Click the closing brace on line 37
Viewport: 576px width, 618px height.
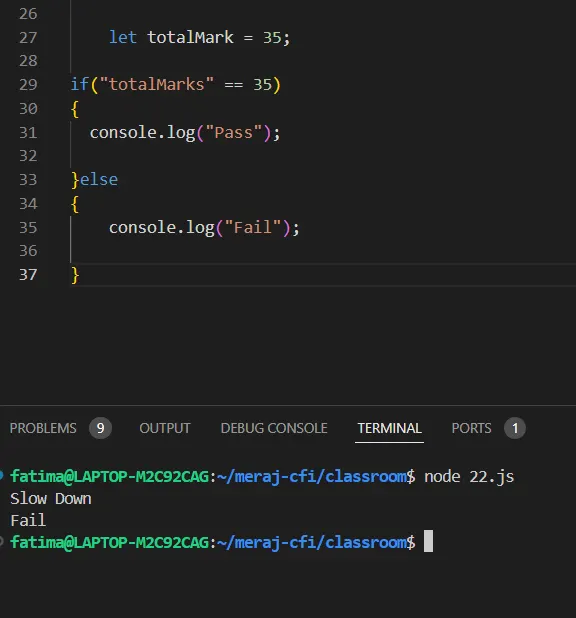(75, 275)
